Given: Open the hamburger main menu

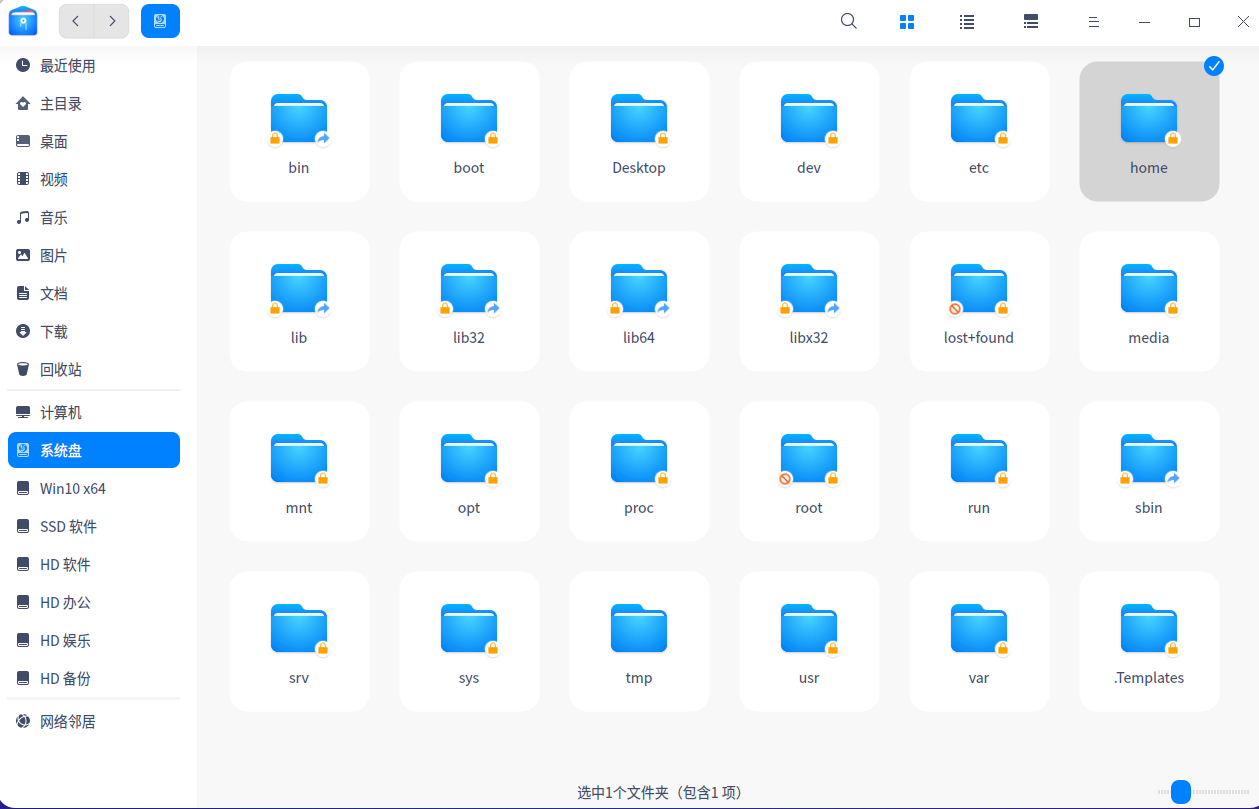Looking at the screenshot, I should pos(1094,21).
